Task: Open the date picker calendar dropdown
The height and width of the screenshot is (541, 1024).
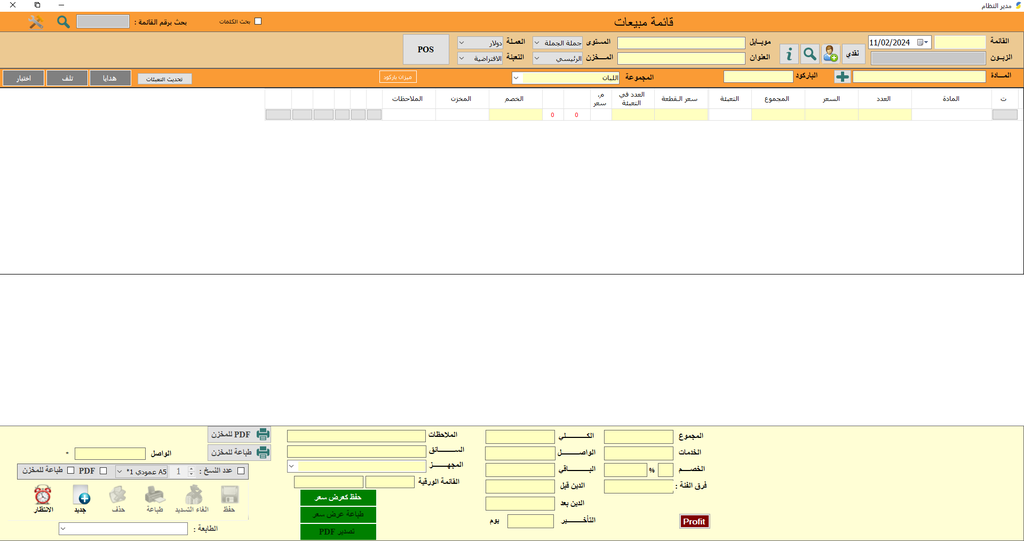Action: (925, 43)
